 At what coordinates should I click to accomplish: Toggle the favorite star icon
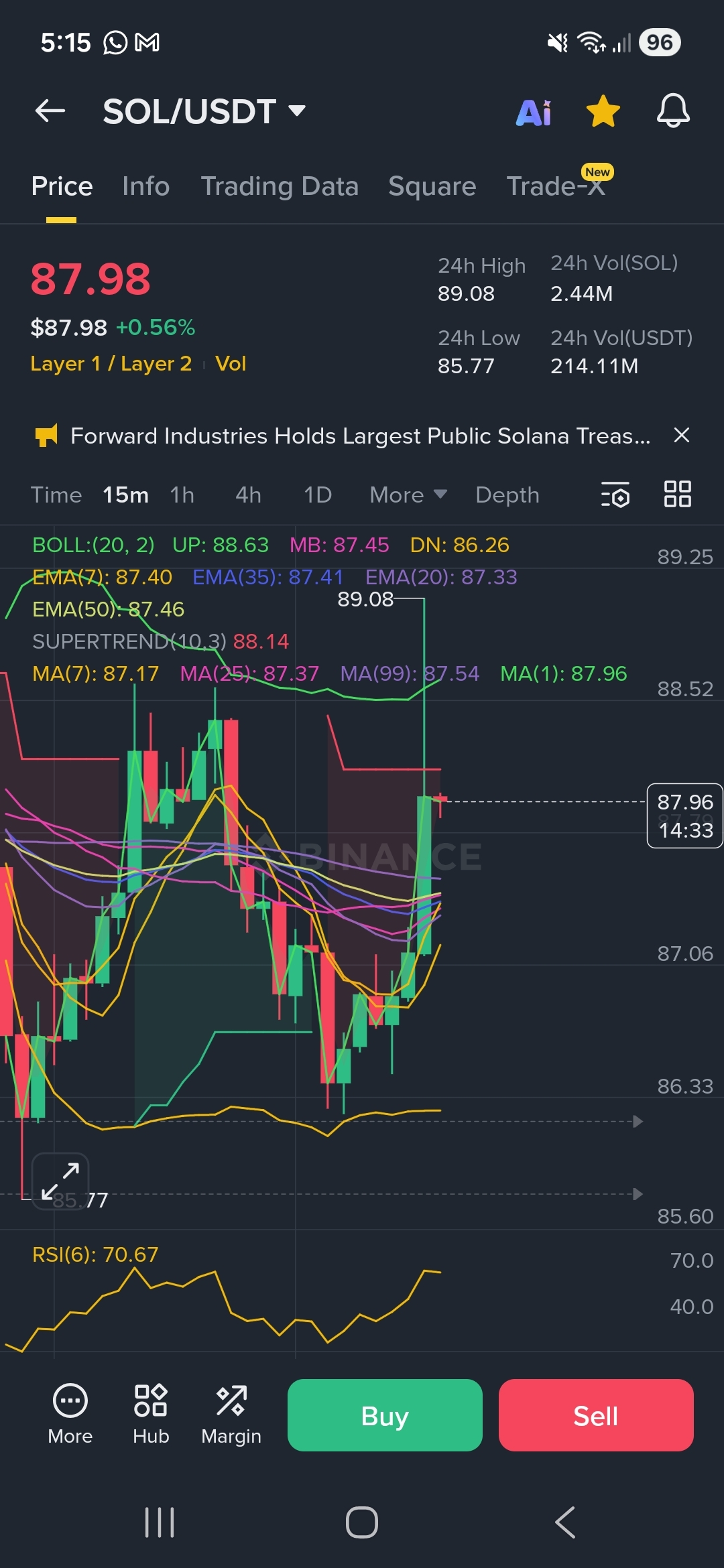pyautogui.click(x=603, y=111)
